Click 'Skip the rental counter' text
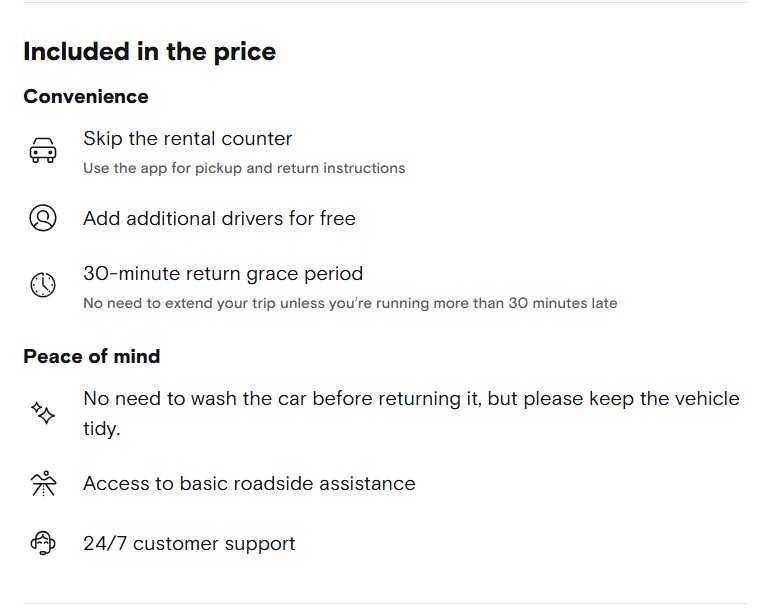This screenshot has width=762, height=608. click(187, 139)
